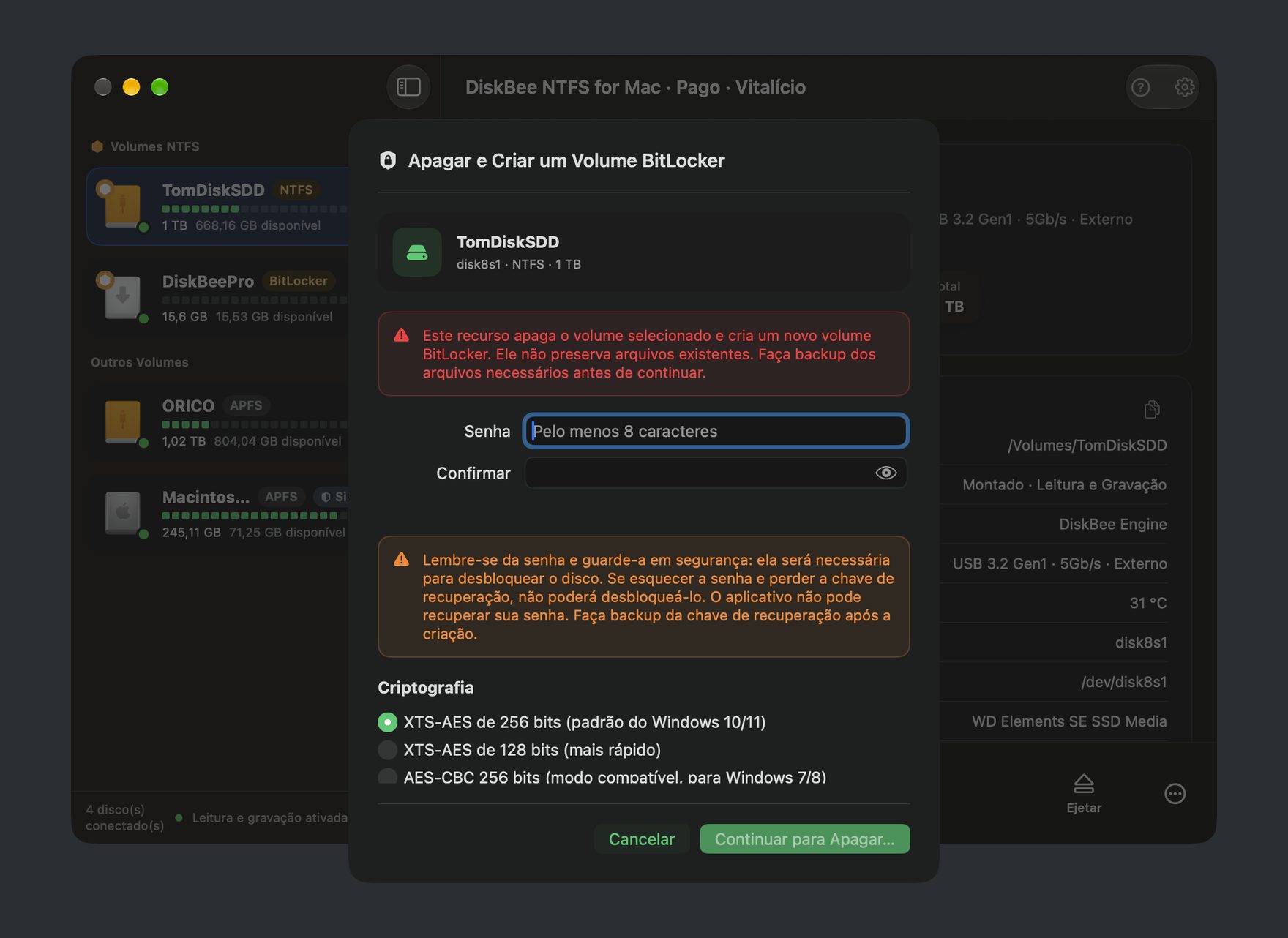Screen dimensions: 1288x938
Task: Click the ORICO drive icon in sidebar
Action: point(122,421)
